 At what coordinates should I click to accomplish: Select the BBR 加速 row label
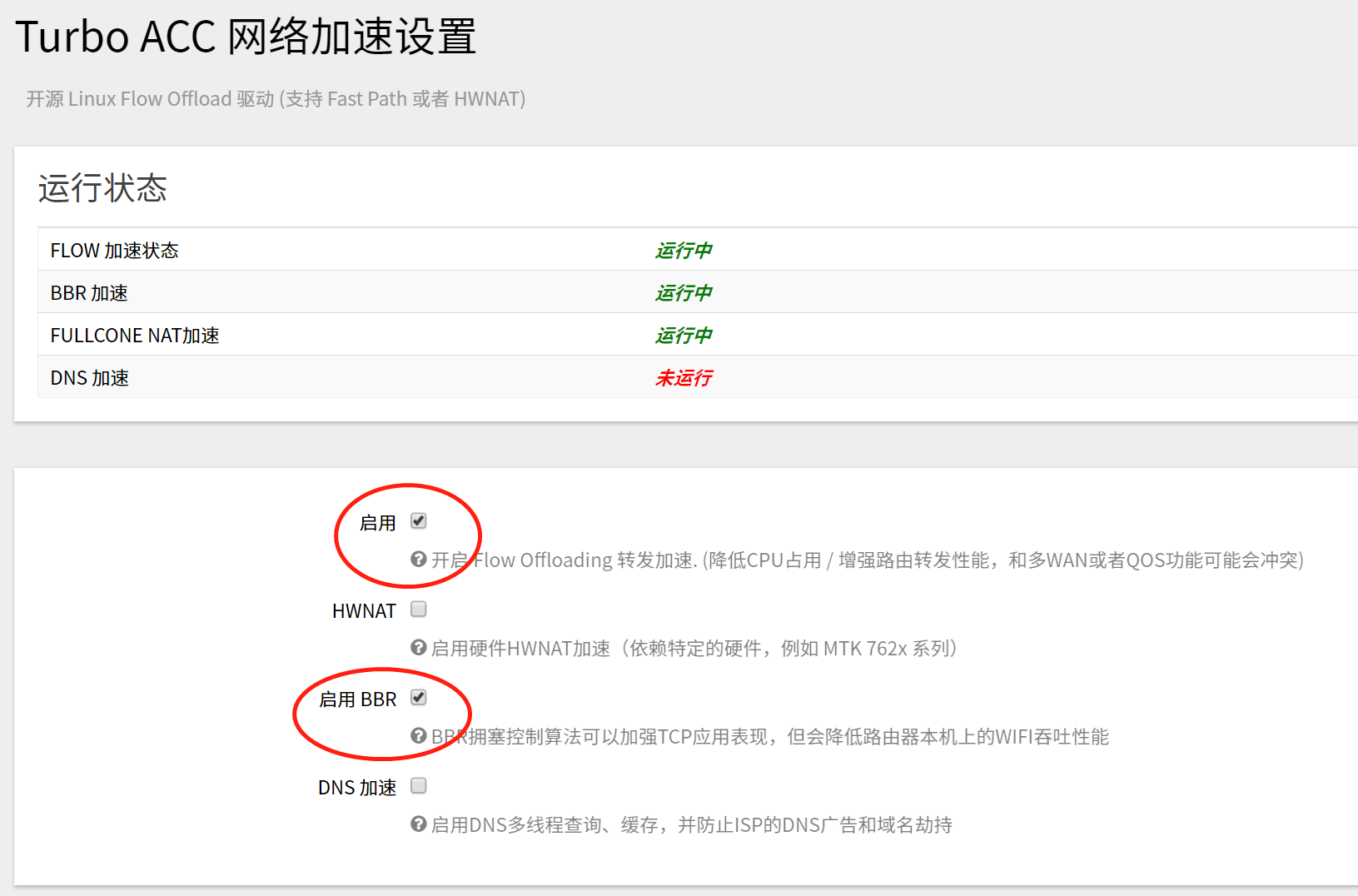click(88, 292)
